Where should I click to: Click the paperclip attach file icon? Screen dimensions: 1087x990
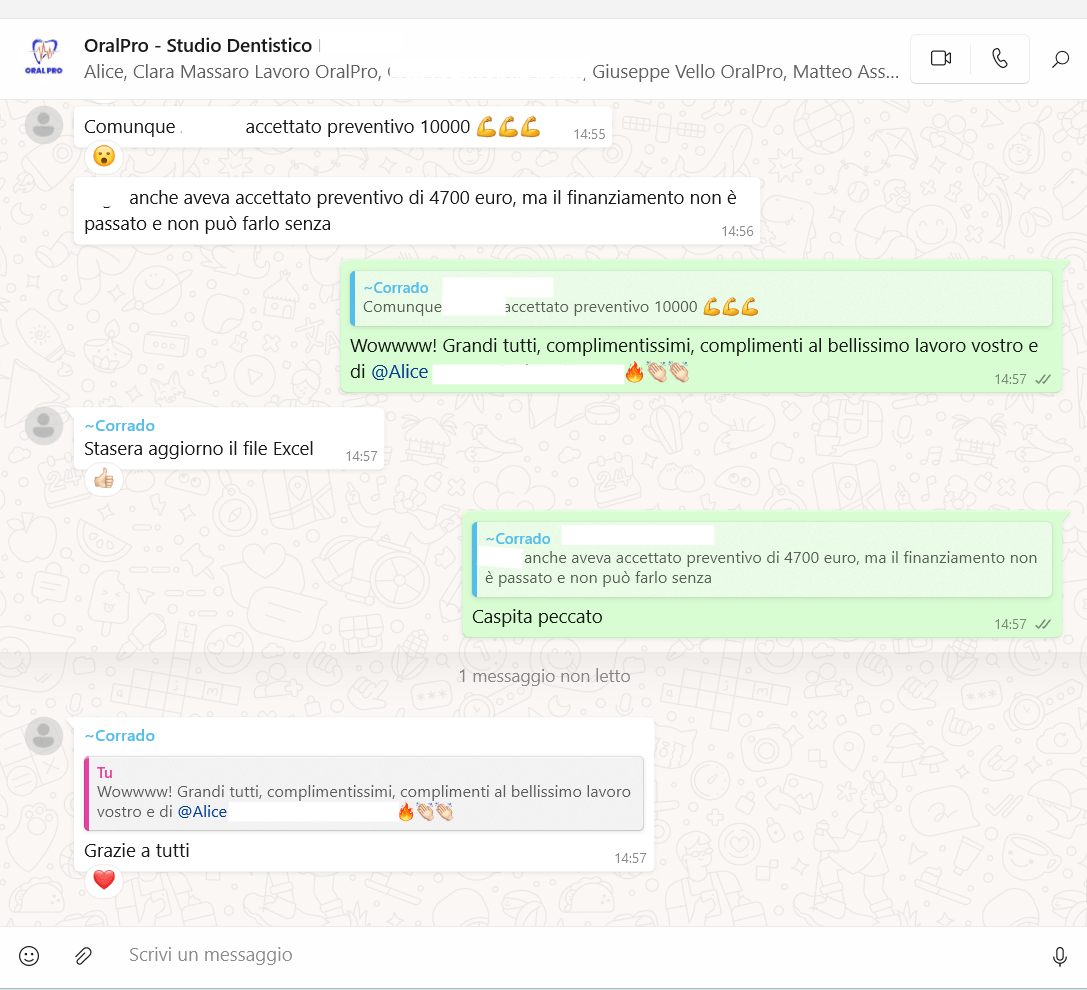(x=84, y=956)
